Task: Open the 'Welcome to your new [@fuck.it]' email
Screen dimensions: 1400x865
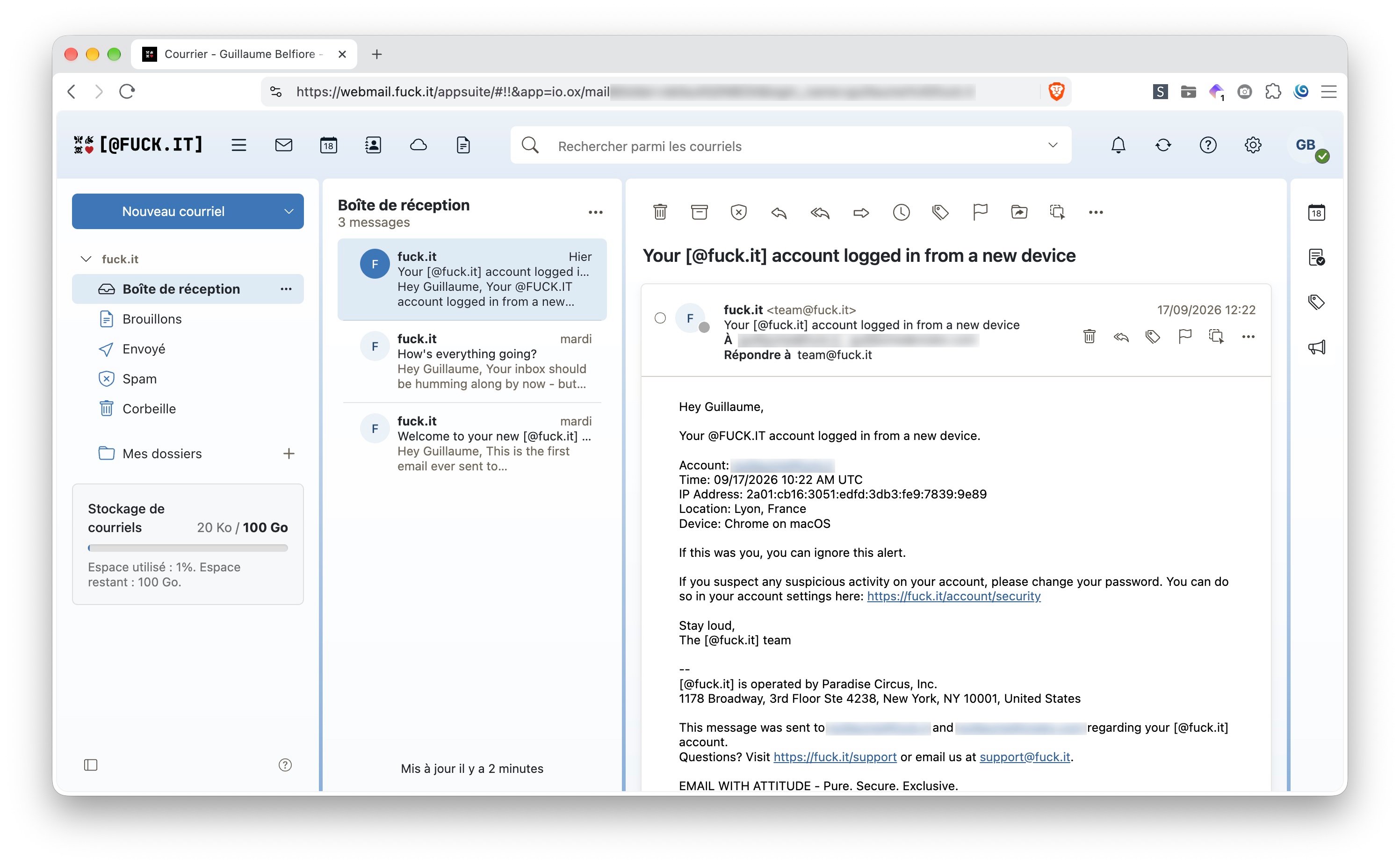Action: (472, 443)
